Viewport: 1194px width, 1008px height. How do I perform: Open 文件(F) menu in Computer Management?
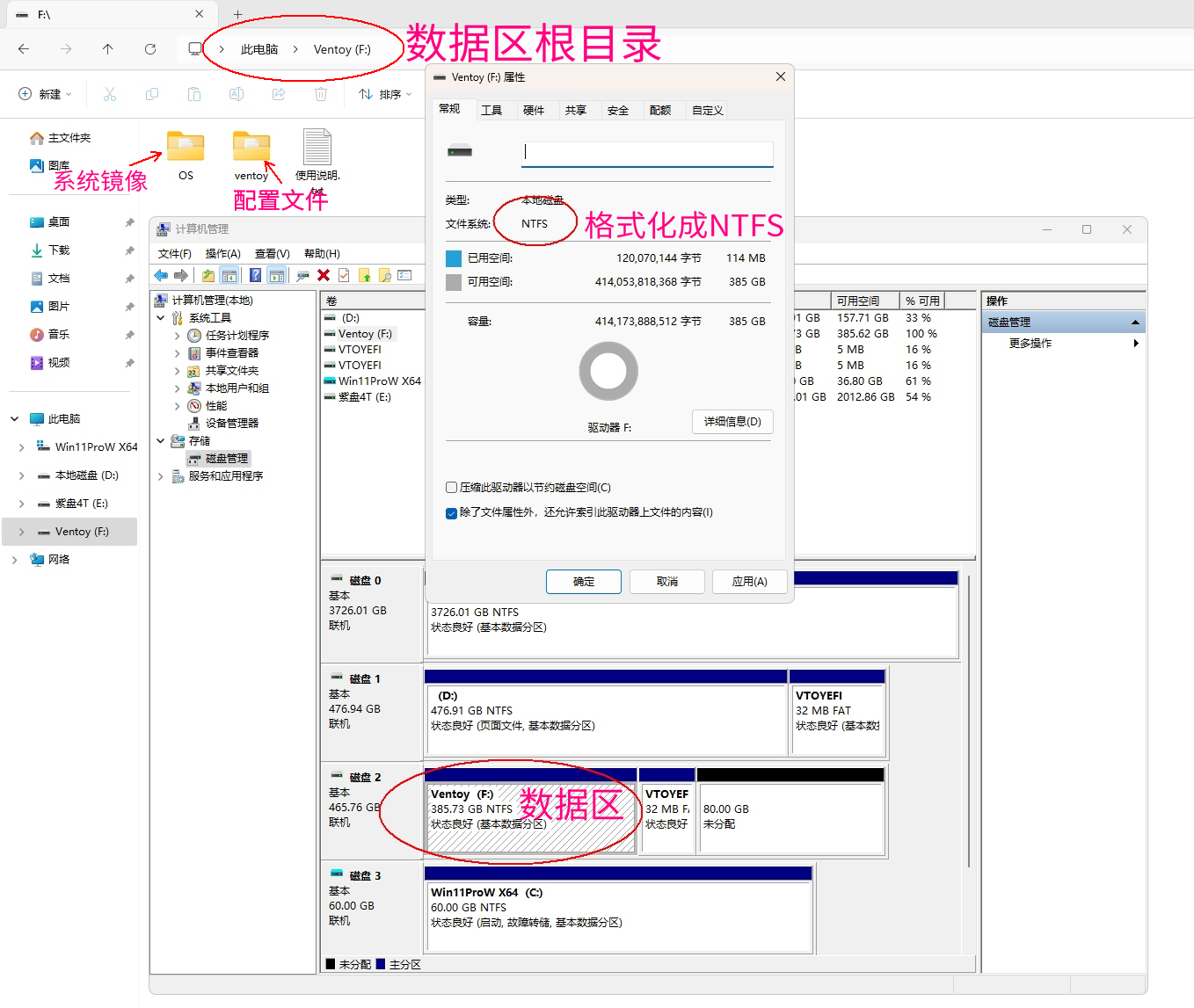(x=175, y=254)
